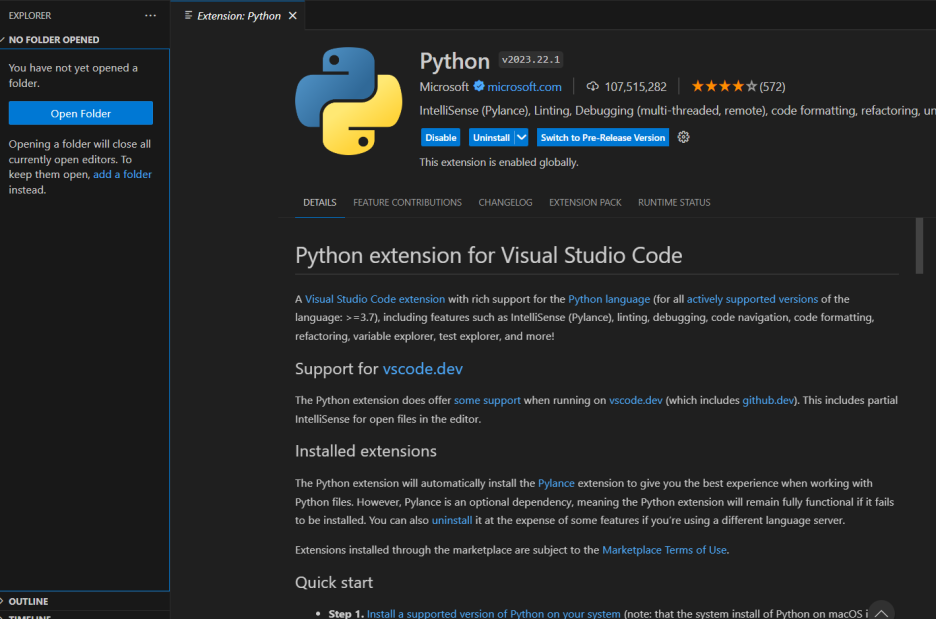Click the star rating for the extension
Image resolution: width=936 pixels, height=619 pixels.
pyautogui.click(x=724, y=87)
